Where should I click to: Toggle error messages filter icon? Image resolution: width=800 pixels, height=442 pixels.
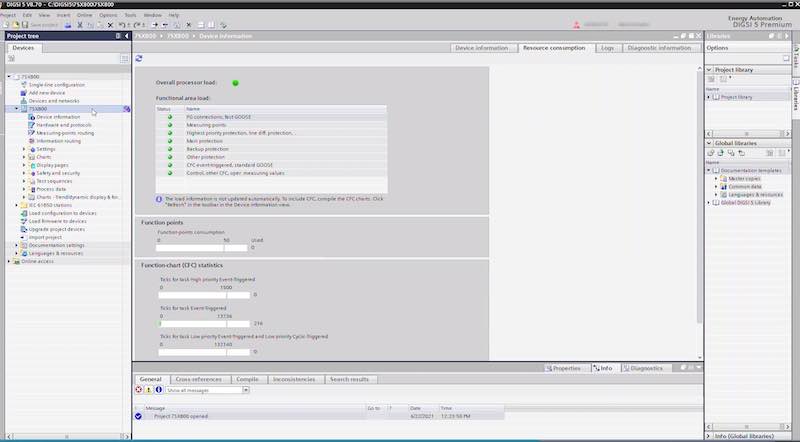click(138, 390)
